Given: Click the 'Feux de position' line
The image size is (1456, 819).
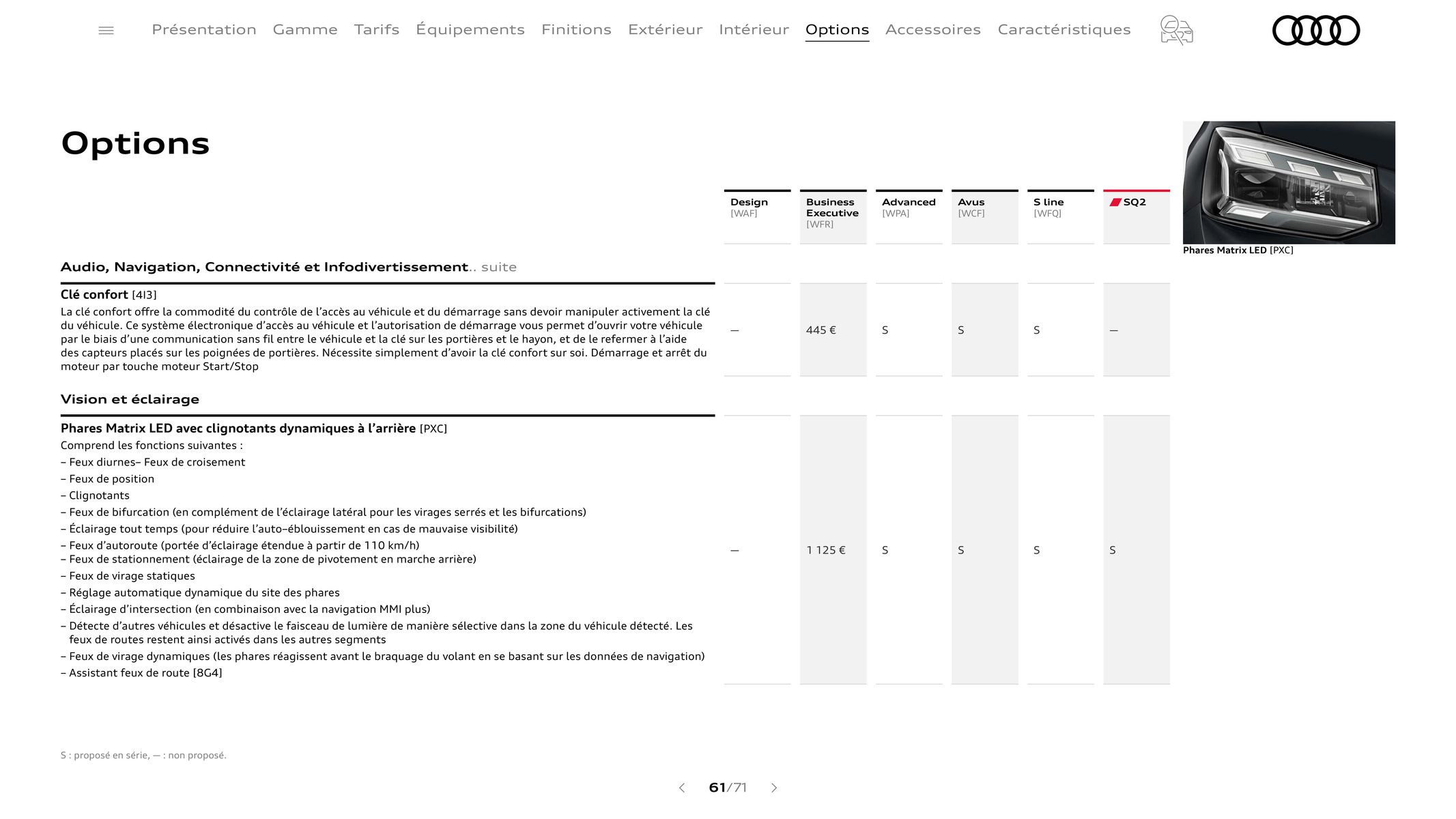Looking at the screenshot, I should (107, 479).
